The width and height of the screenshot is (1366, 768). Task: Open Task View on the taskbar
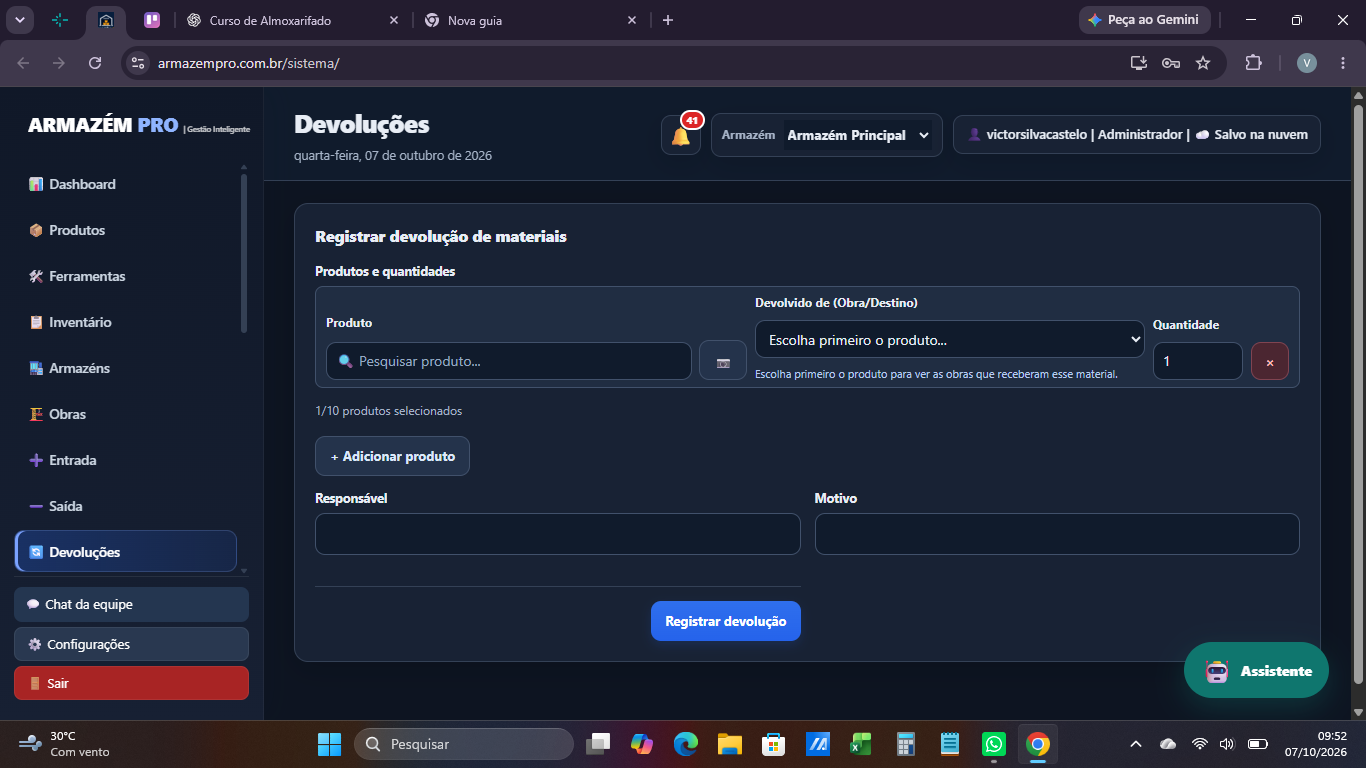coord(598,744)
